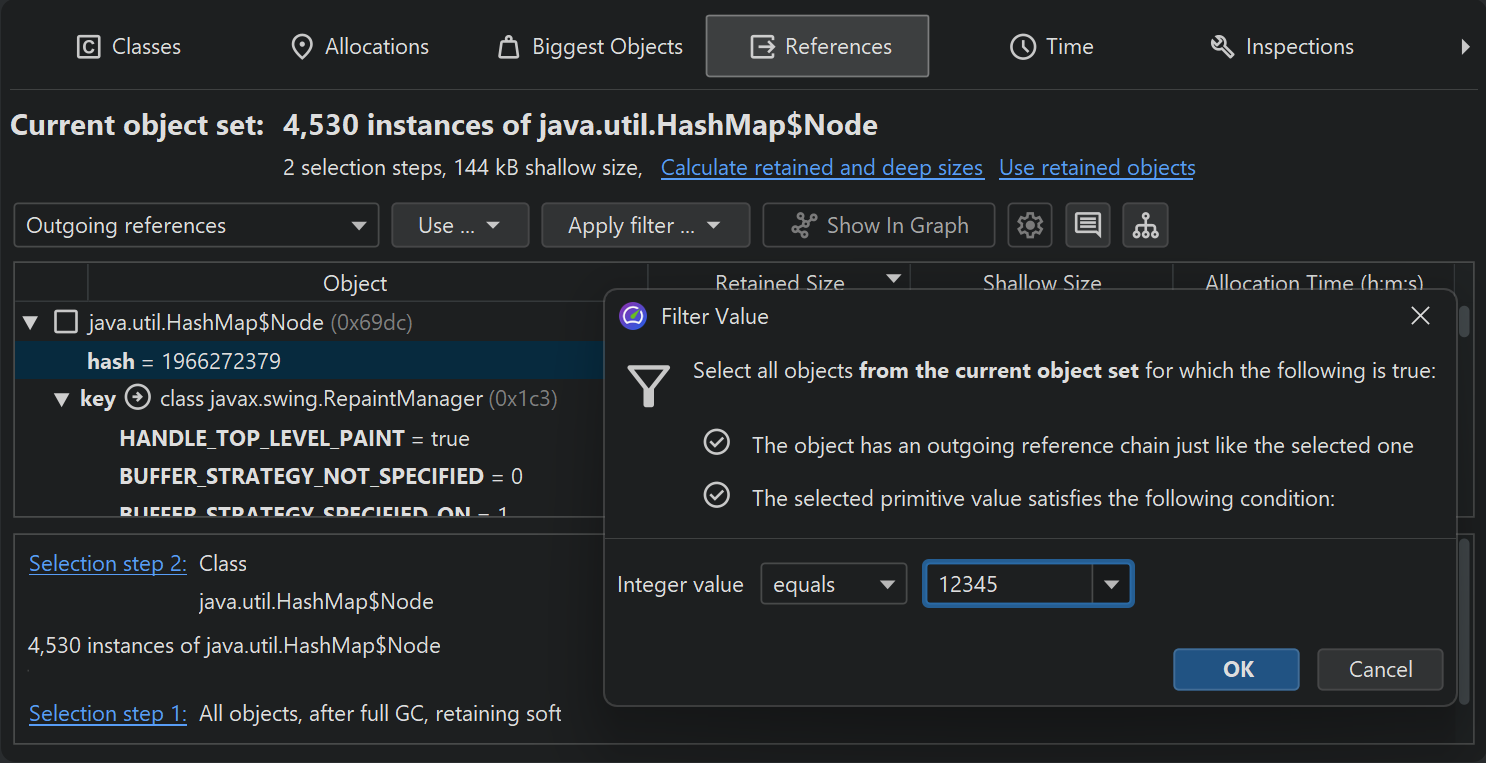Viewport: 1486px width, 763px height.
Task: Click Show In Graph button
Action: (x=878, y=225)
